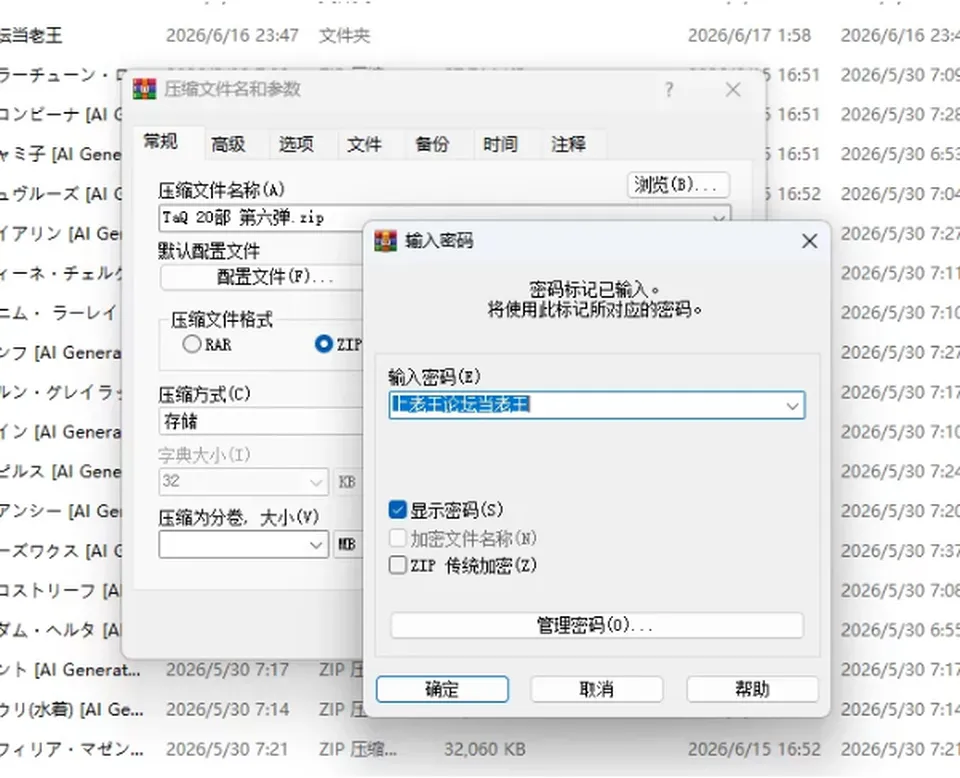
Task: Open the 字典大小 dropdown showing 32
Action: [x=243, y=482]
